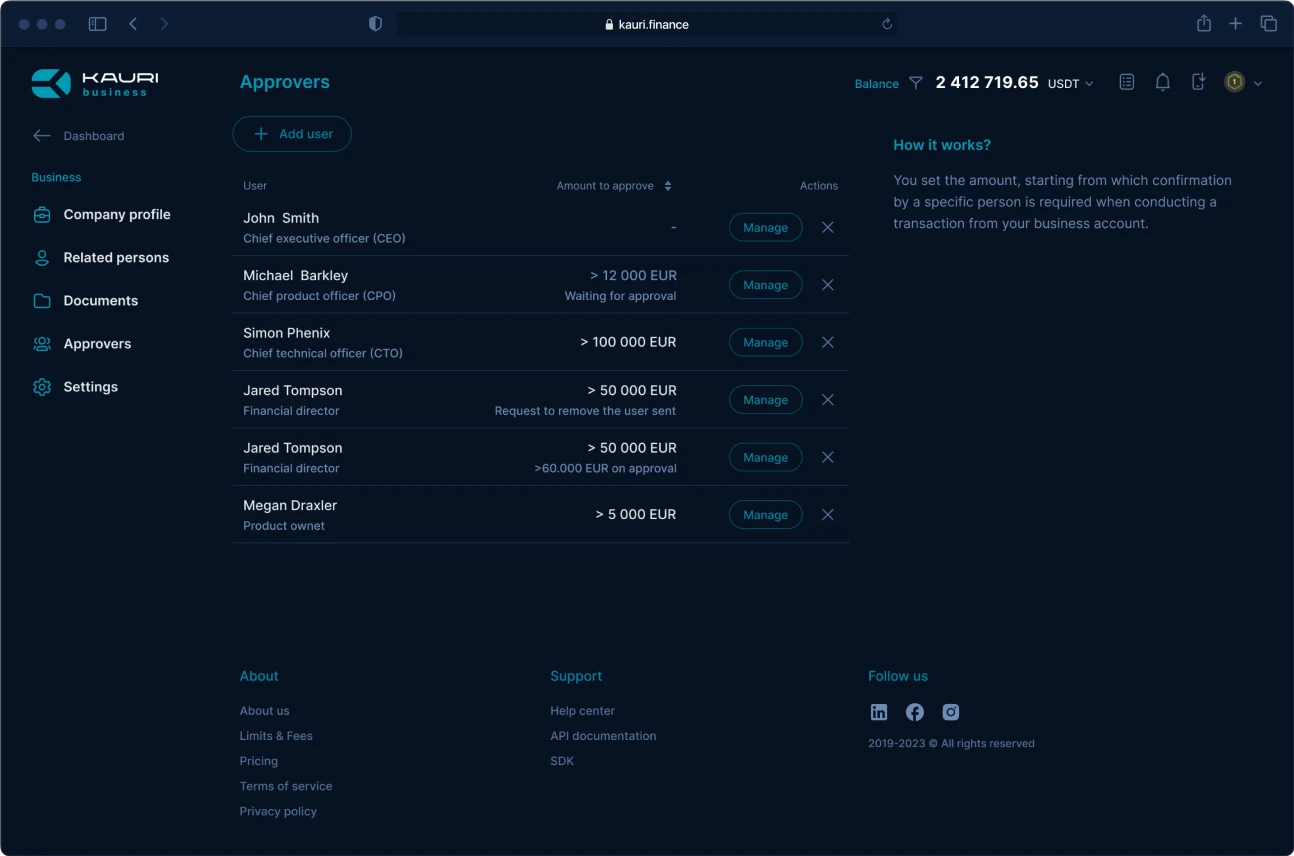Screen dimensions: 1294x856
Task: Click the Add user button
Action: tap(292, 134)
